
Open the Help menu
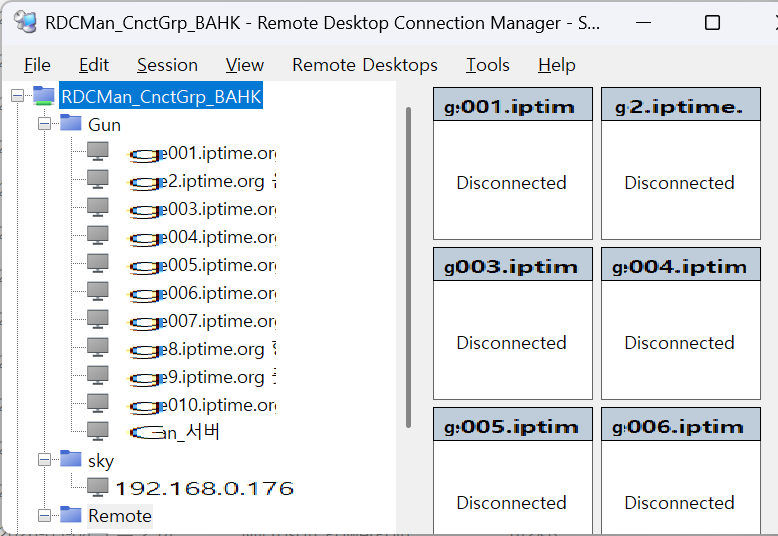coord(556,65)
